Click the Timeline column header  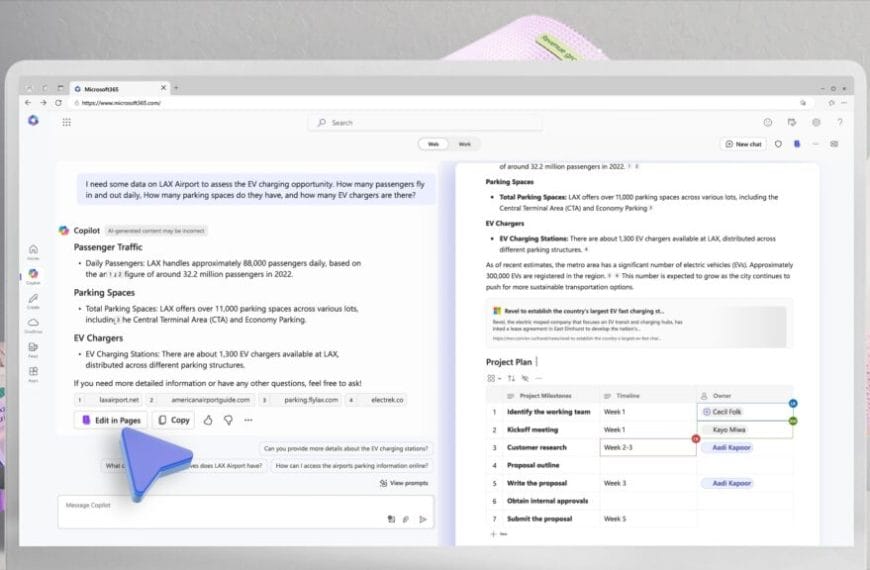[648, 396]
